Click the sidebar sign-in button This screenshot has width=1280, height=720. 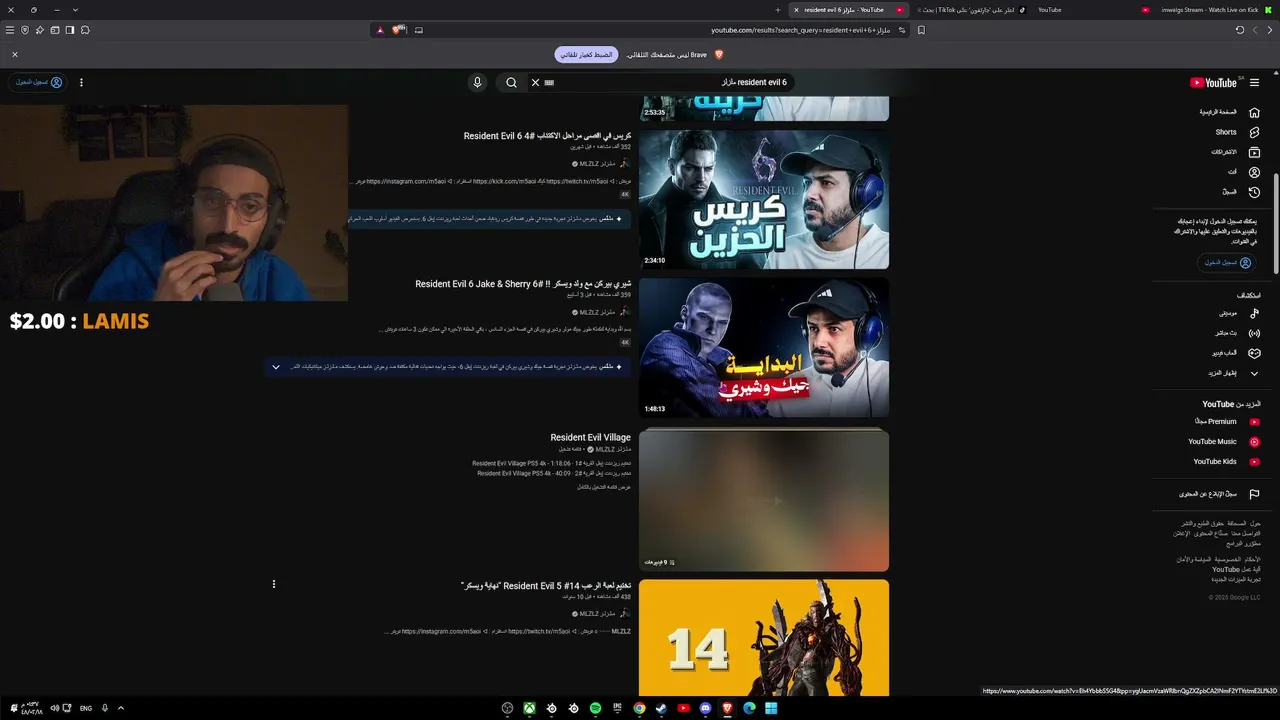[x=1228, y=263]
